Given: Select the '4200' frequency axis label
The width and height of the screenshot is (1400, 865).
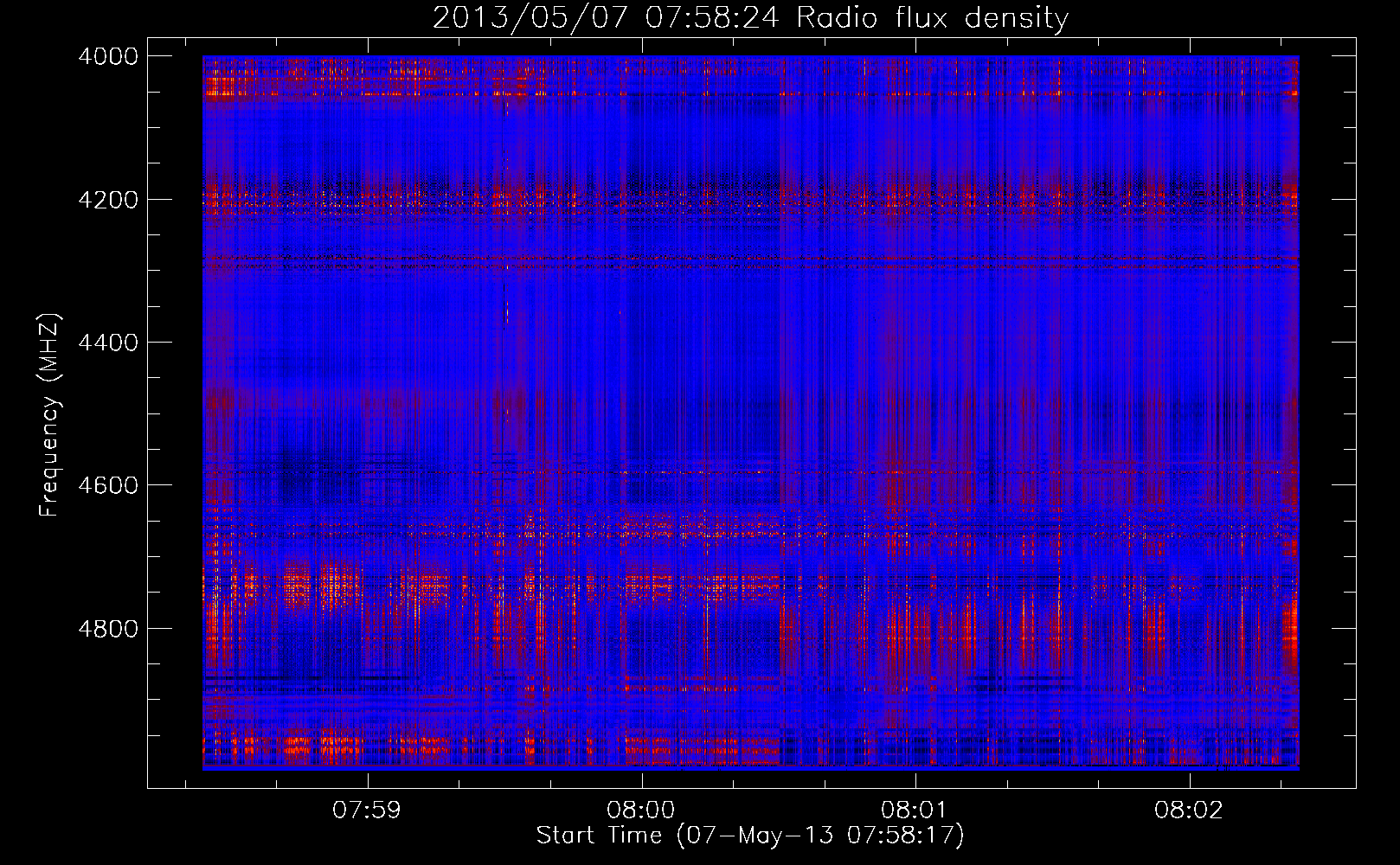Looking at the screenshot, I should [108, 199].
